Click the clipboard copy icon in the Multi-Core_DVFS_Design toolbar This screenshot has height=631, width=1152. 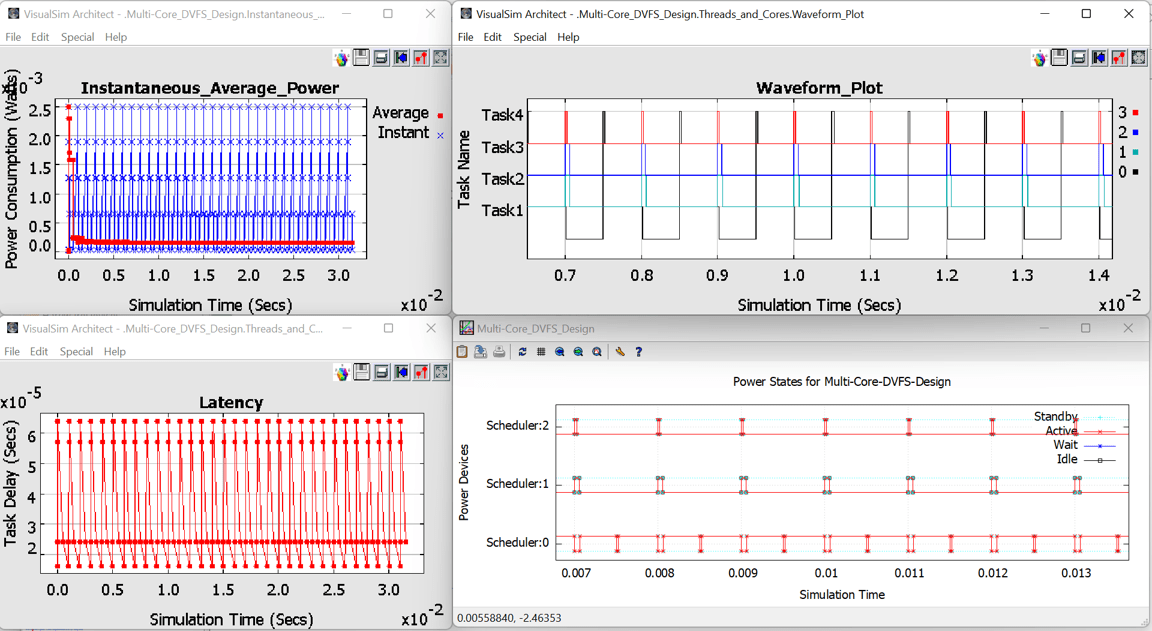click(x=462, y=352)
